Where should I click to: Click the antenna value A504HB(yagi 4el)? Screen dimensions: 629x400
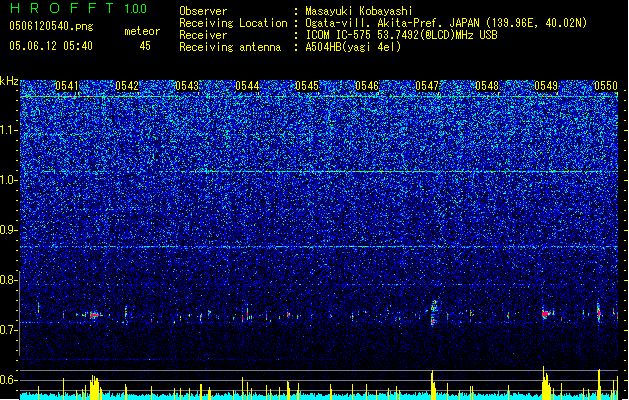tap(353, 47)
